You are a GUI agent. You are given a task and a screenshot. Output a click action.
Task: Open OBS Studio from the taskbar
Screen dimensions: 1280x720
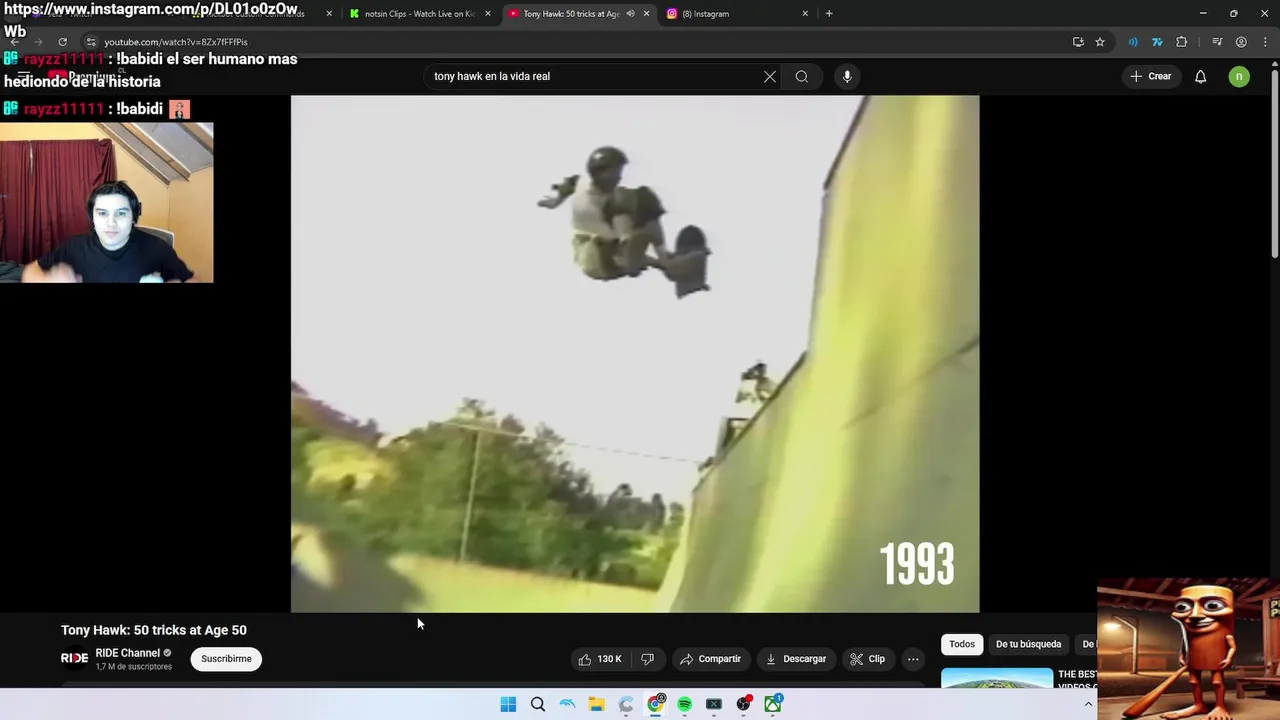click(743, 704)
